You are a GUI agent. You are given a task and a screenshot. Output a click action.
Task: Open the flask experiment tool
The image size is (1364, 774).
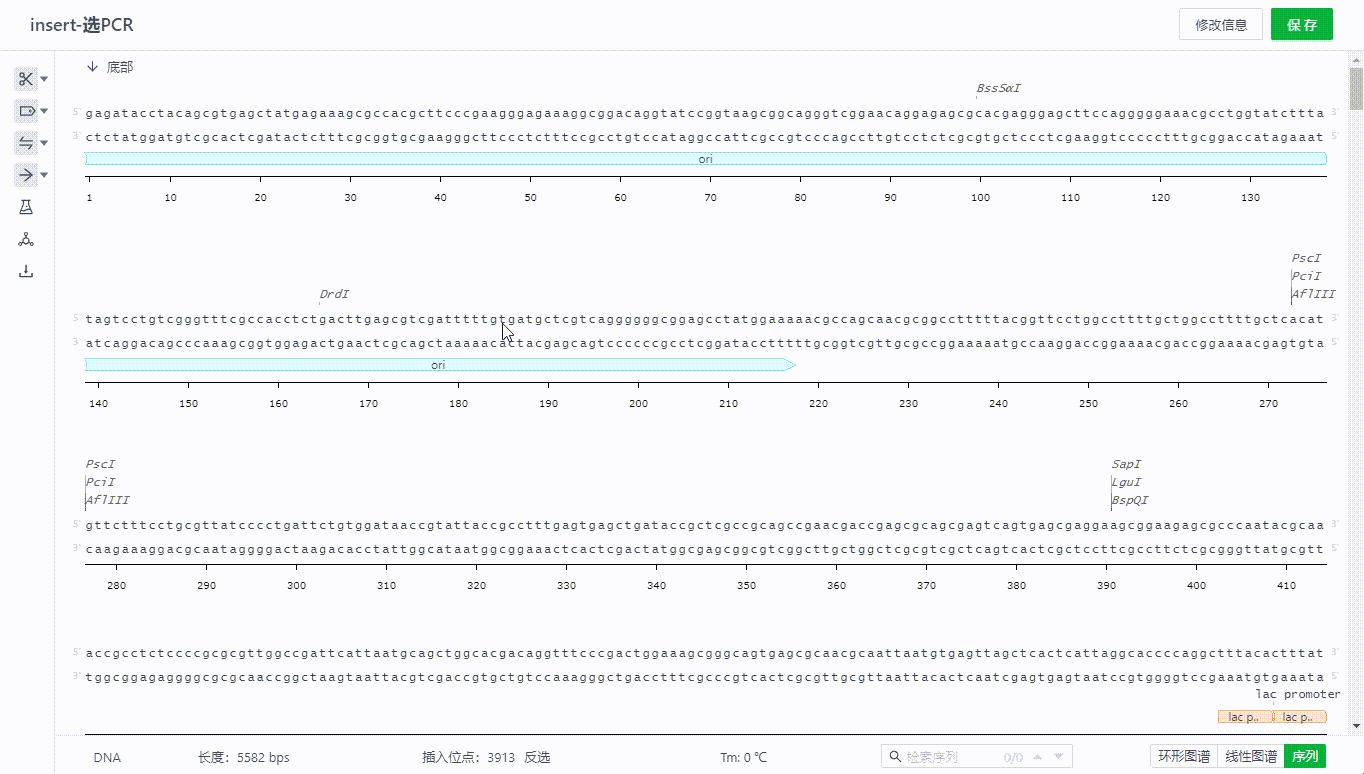click(26, 207)
